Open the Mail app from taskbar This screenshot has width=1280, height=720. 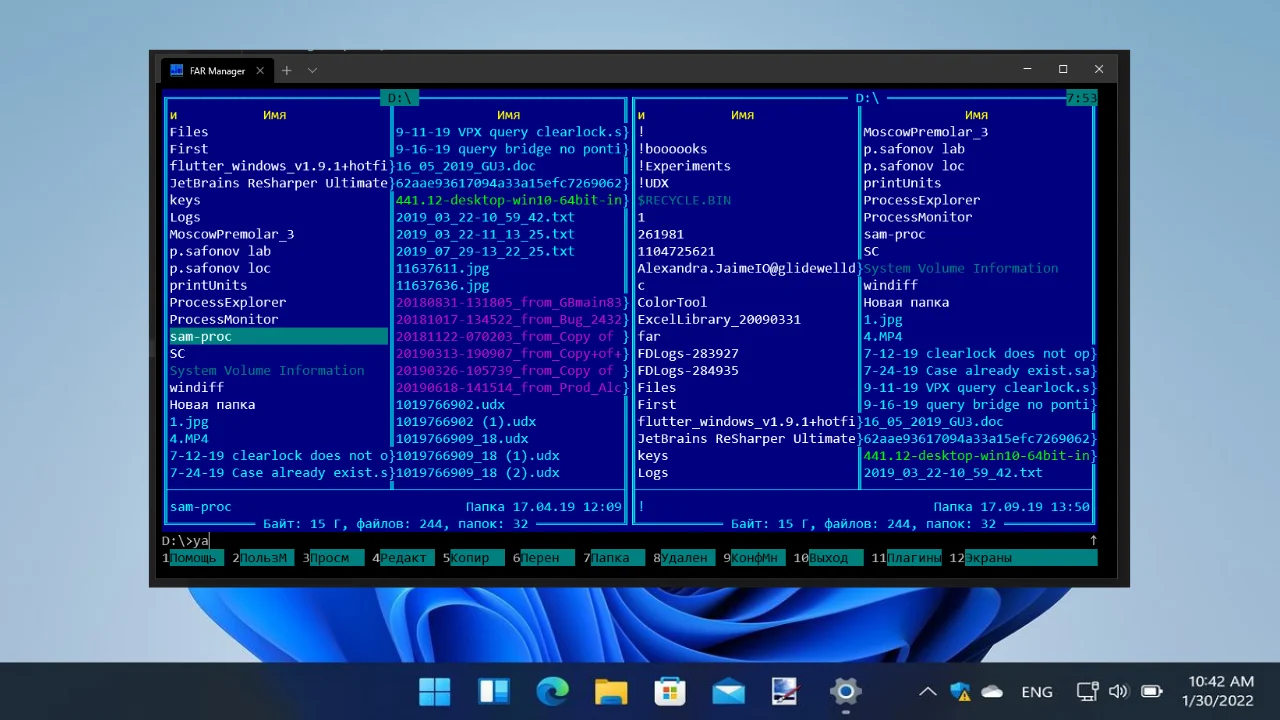(729, 691)
